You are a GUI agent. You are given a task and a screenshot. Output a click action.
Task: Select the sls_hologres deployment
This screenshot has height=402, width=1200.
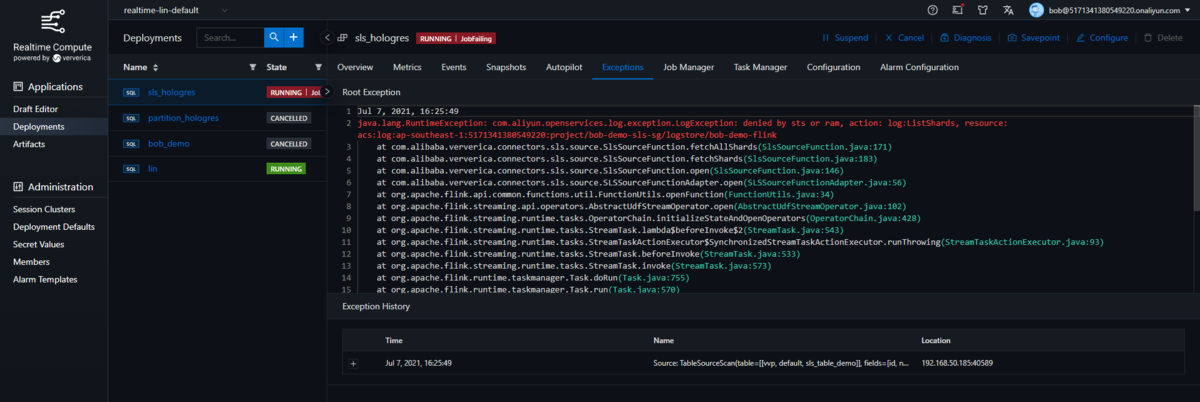(x=171, y=92)
